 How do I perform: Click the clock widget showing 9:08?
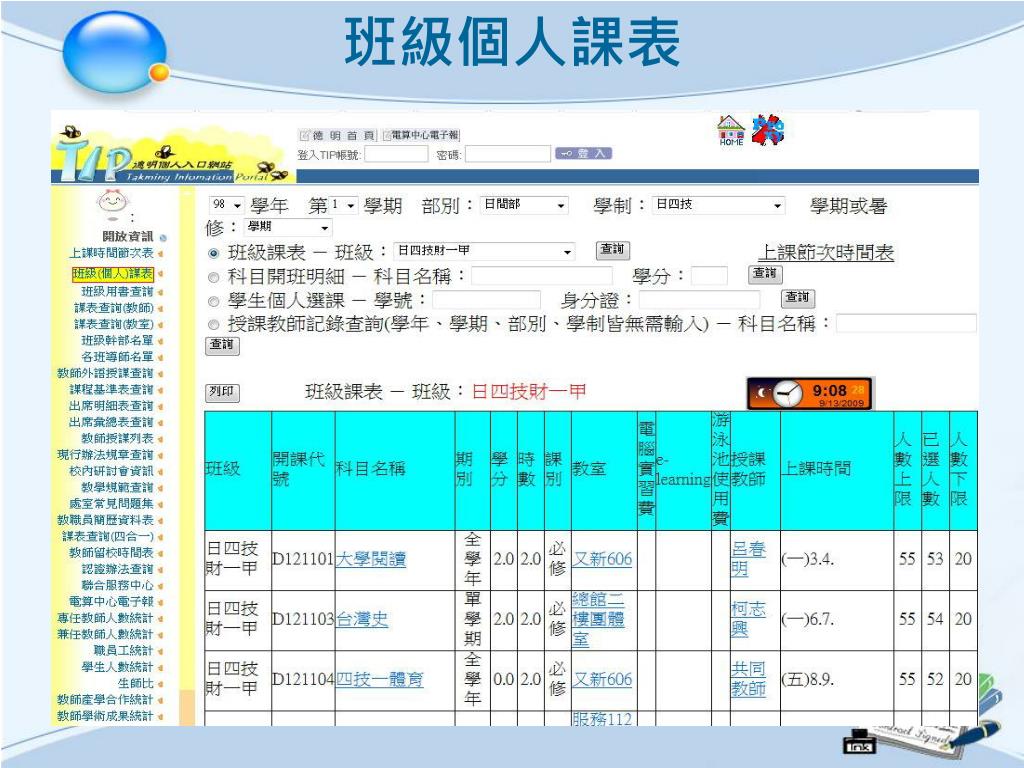coord(810,393)
